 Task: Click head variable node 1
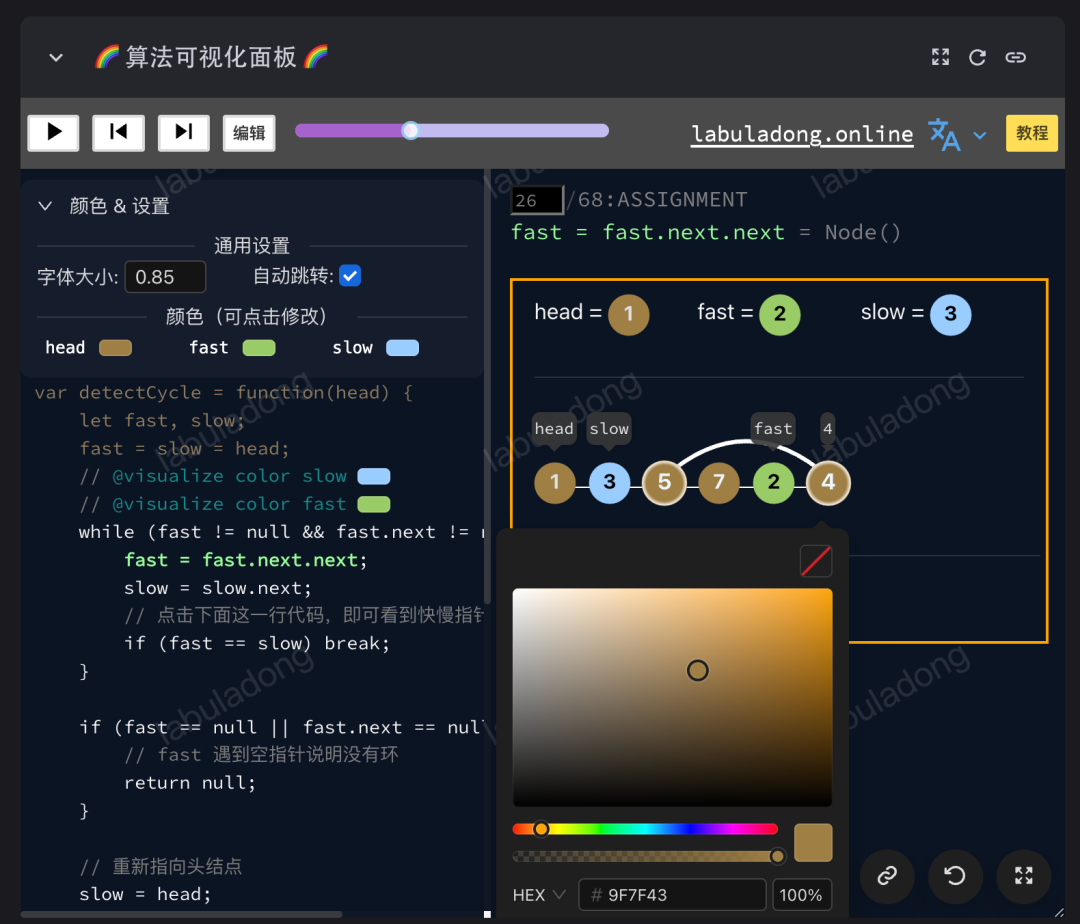tap(628, 315)
